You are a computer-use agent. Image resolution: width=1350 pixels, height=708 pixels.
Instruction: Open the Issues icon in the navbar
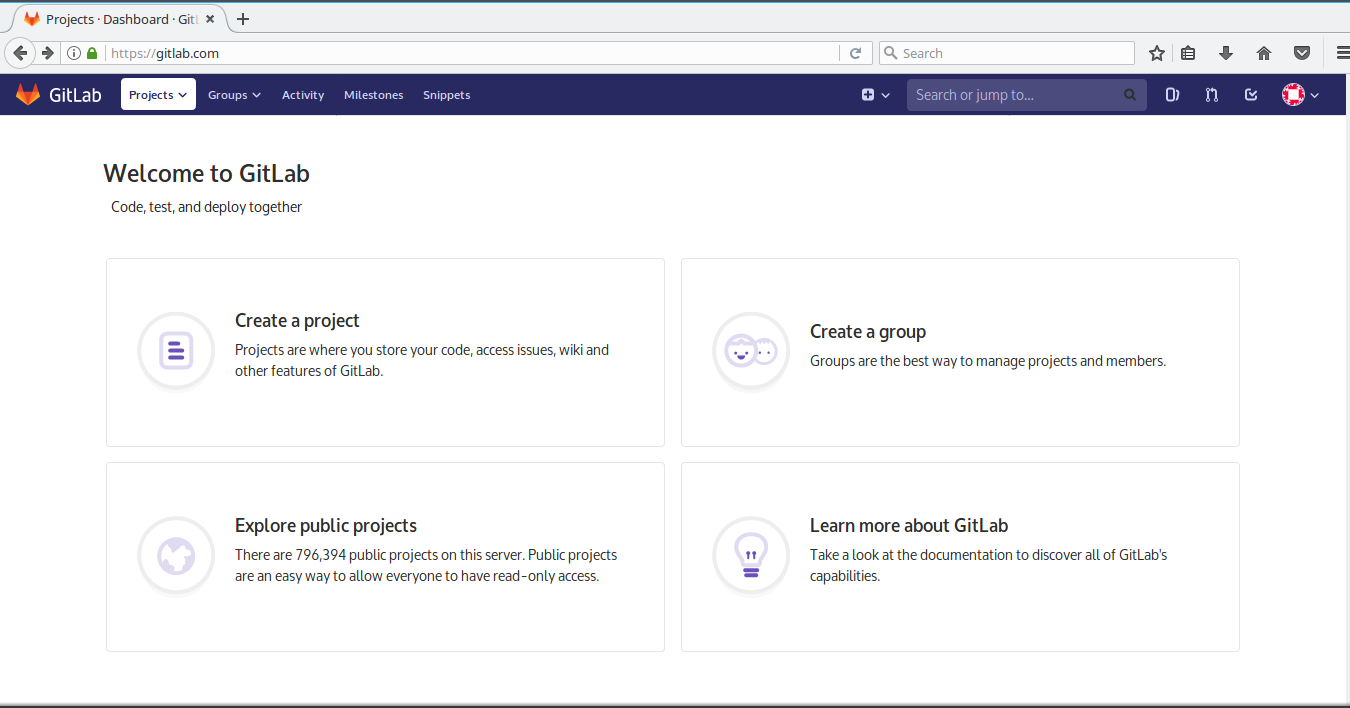tap(1171, 94)
